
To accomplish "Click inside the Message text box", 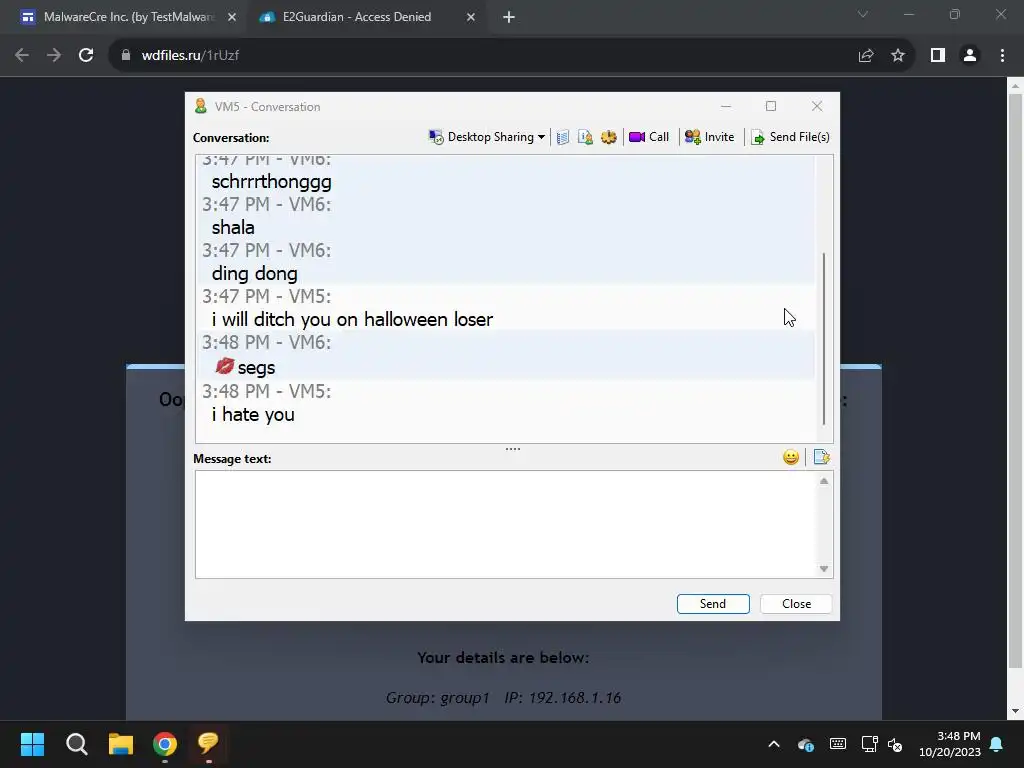I will point(506,524).
